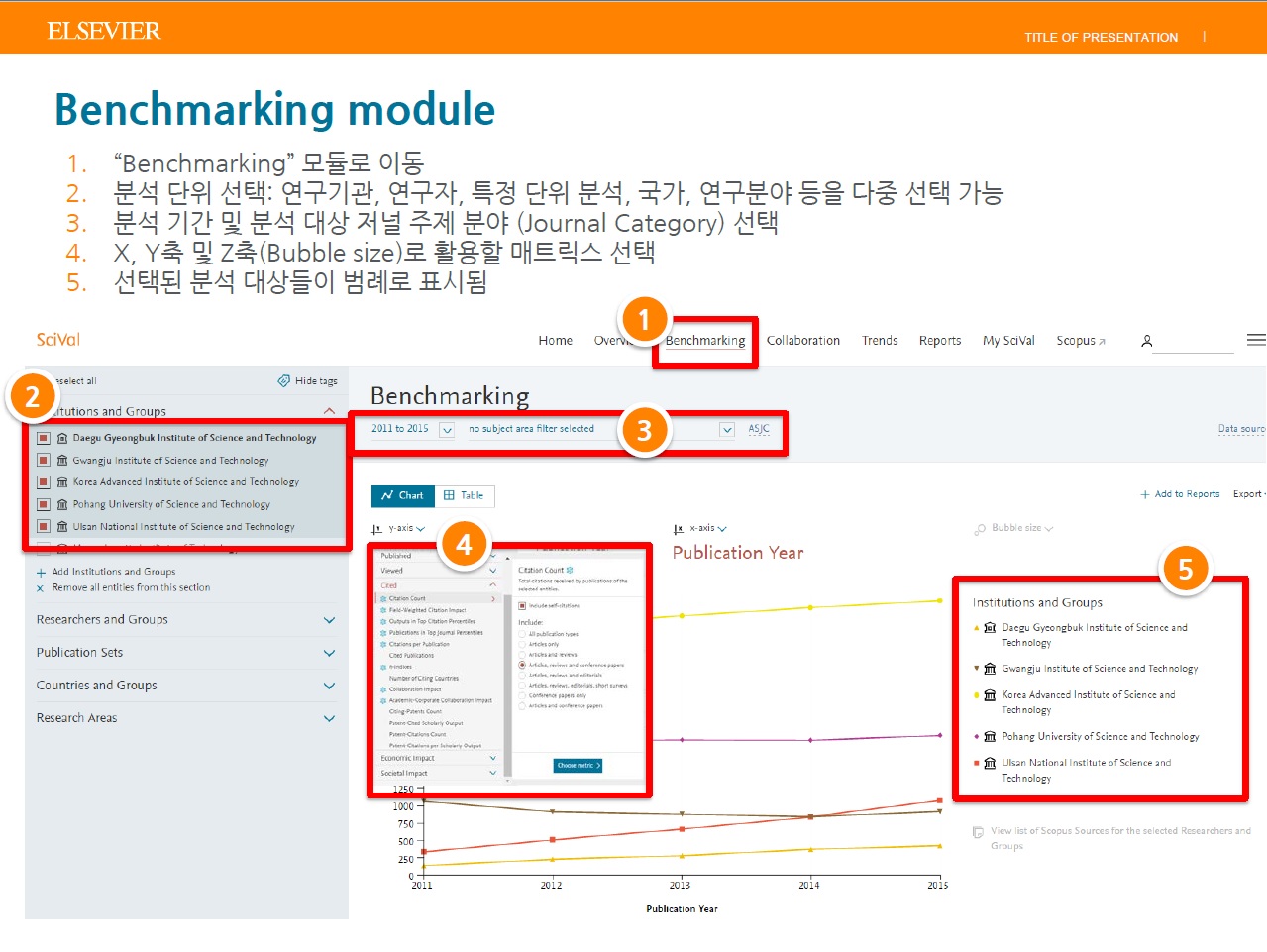Click the y-axis icon above the chart
1267x952 pixels.
[376, 529]
